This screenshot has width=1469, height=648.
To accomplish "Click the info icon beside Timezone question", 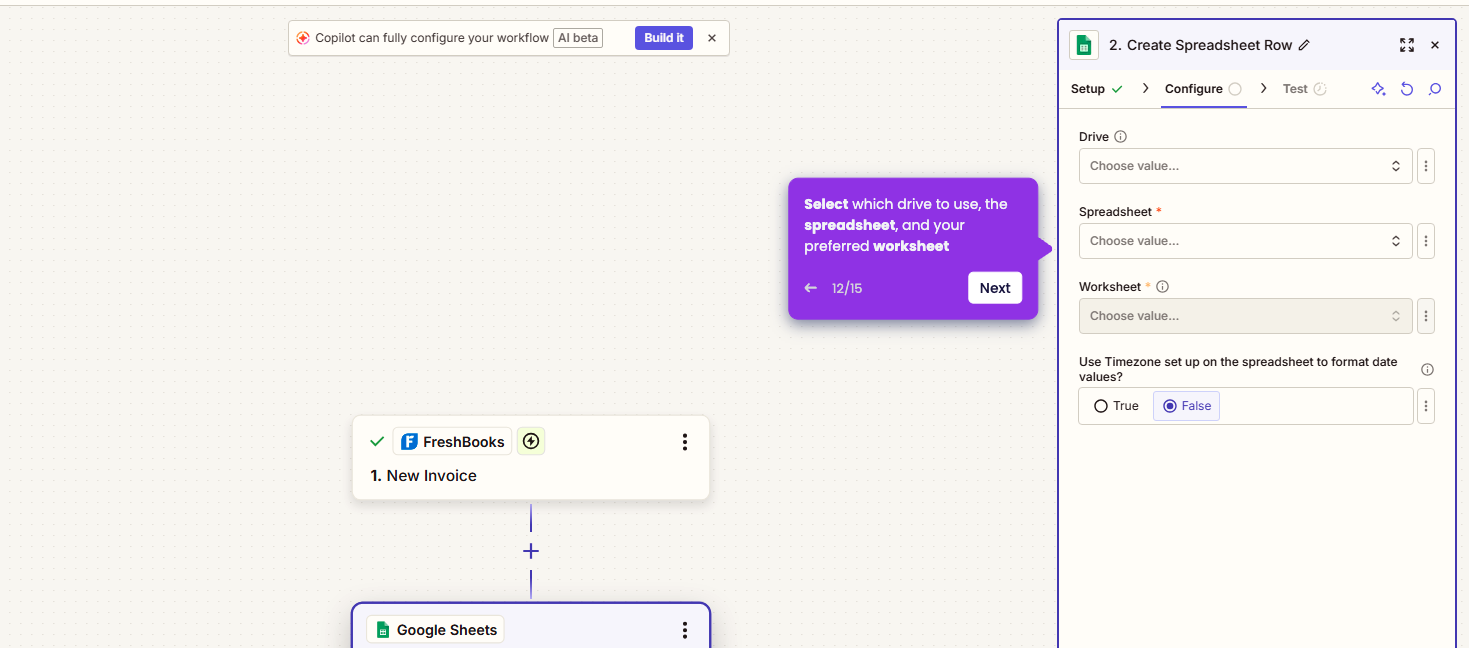I will [x=1428, y=369].
